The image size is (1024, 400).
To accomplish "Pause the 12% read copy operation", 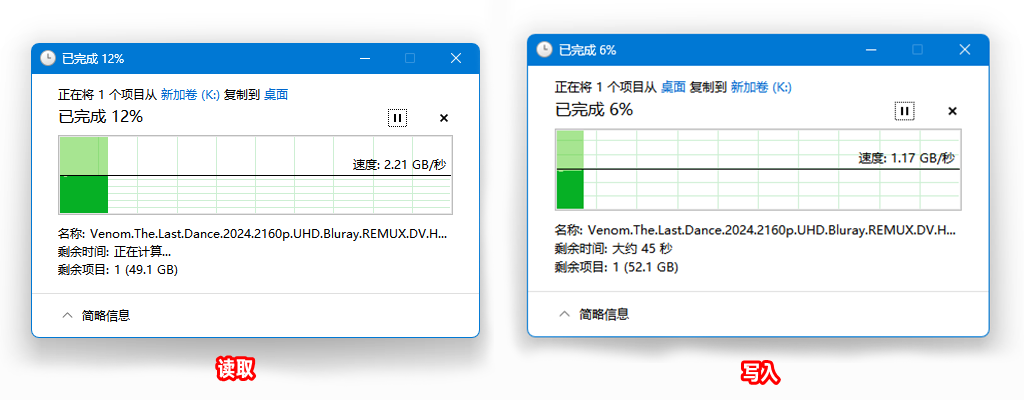I will (398, 118).
